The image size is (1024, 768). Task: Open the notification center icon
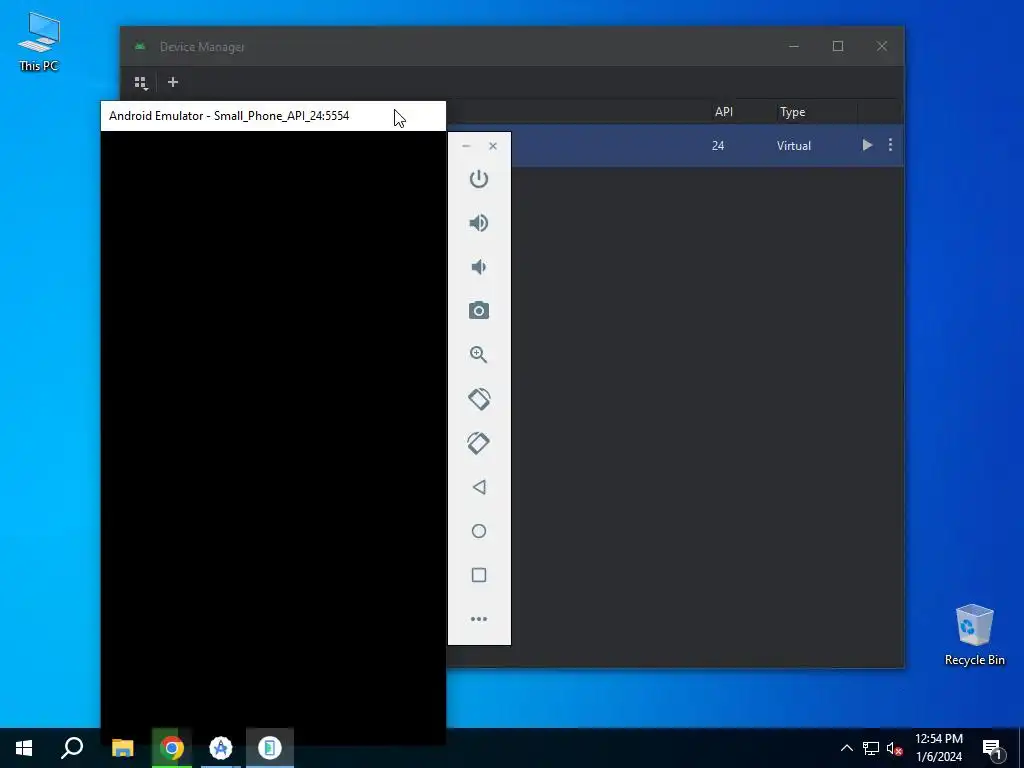[x=992, y=748]
